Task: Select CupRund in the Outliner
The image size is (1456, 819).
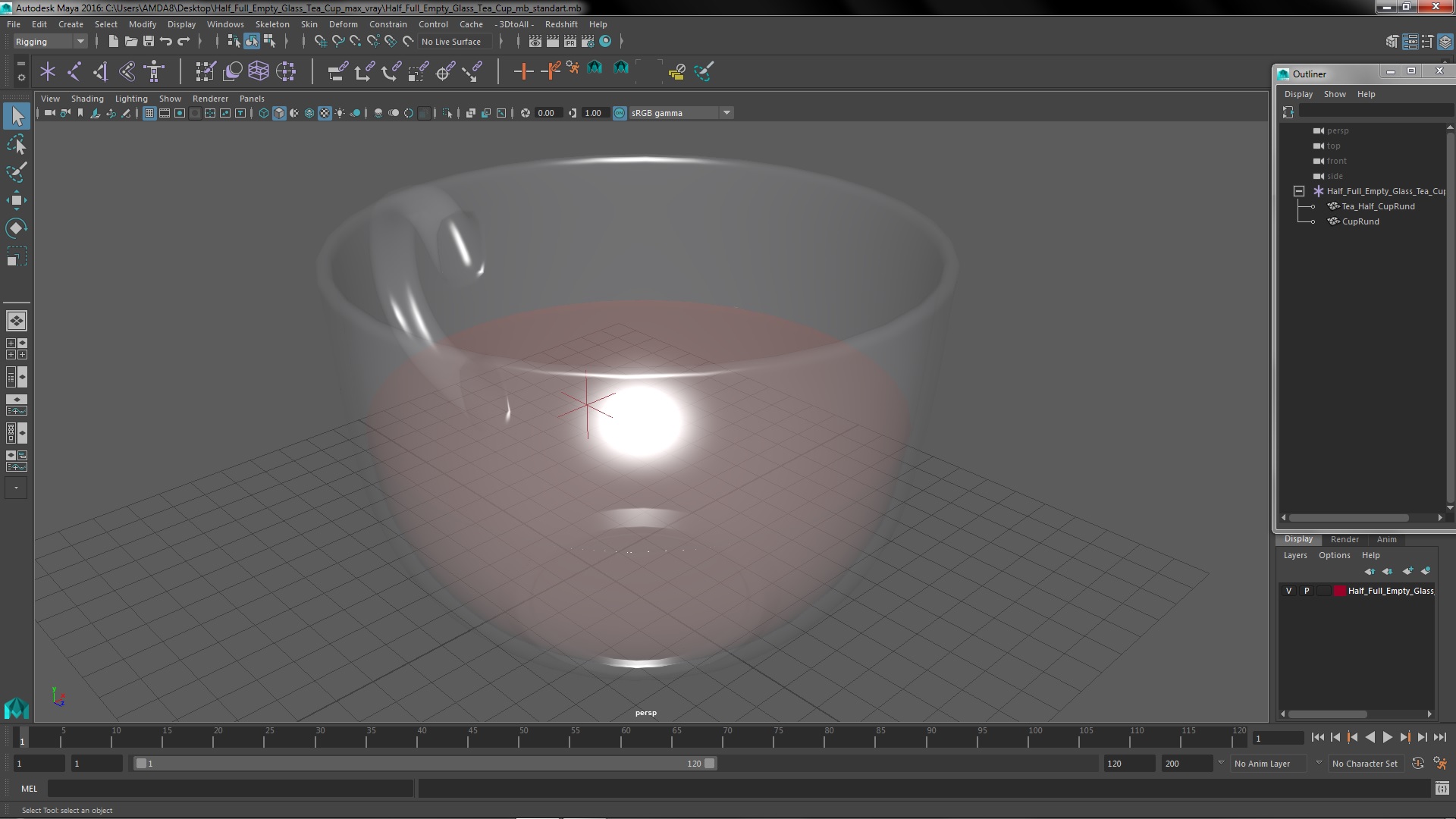Action: click(1360, 221)
